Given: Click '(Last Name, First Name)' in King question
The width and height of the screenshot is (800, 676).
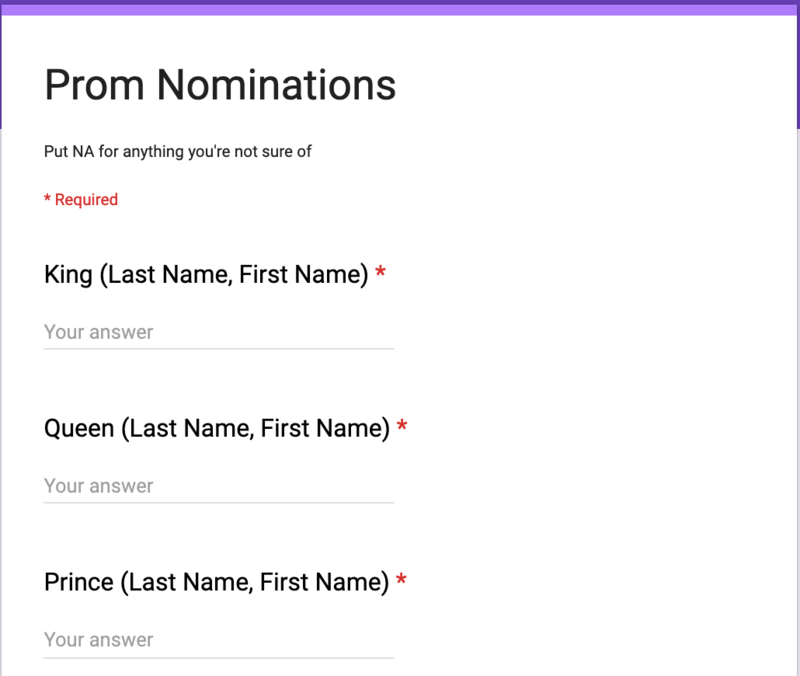Looking at the screenshot, I should coord(234,274).
